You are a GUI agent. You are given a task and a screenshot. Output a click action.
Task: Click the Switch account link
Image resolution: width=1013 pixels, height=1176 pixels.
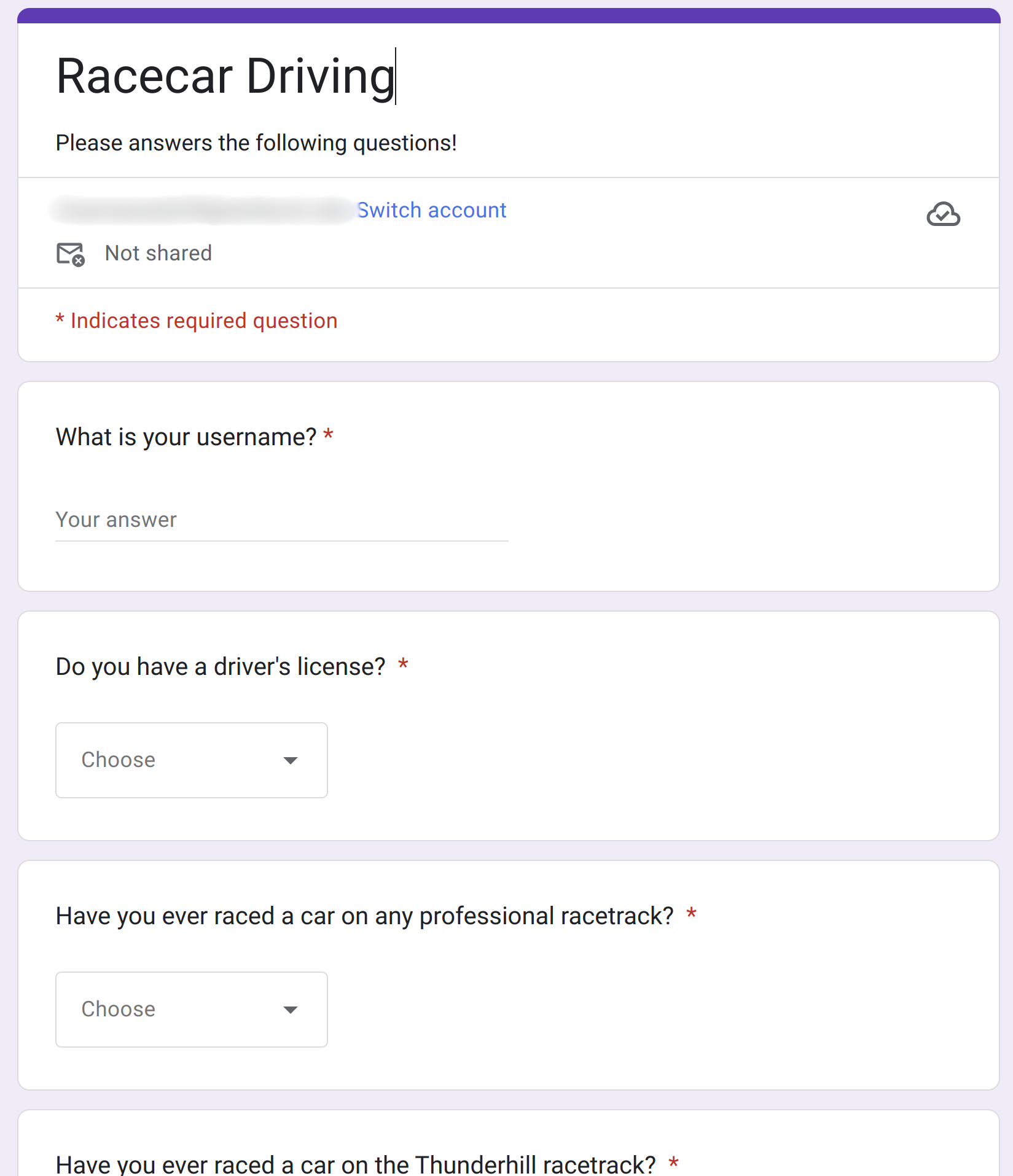coord(432,210)
